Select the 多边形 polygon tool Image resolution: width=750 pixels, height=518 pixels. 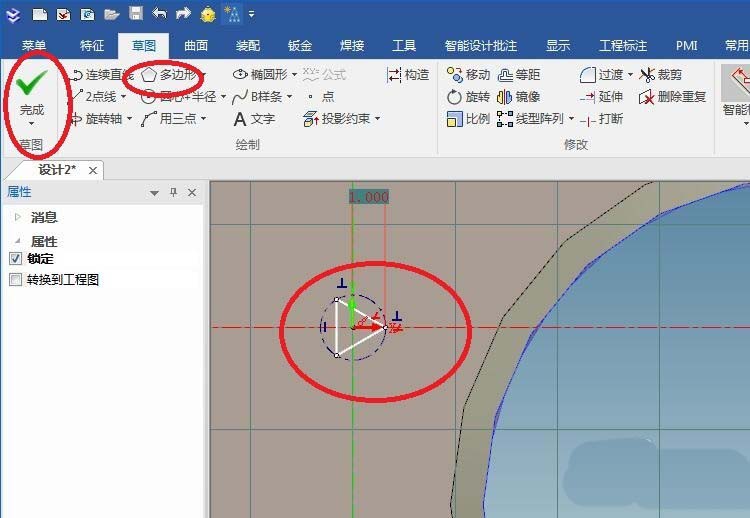[x=169, y=75]
